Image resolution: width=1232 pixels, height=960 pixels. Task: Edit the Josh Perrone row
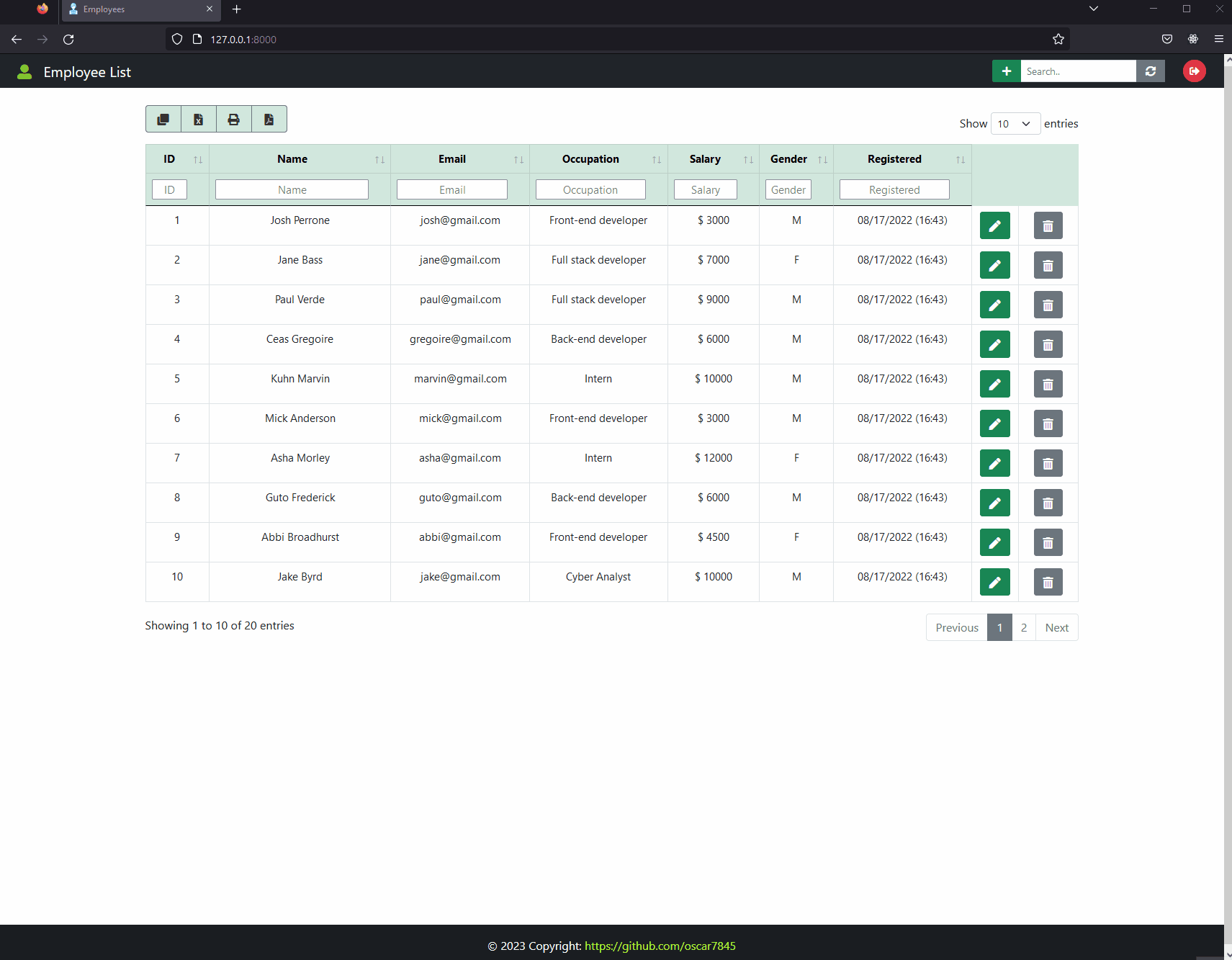click(x=994, y=225)
